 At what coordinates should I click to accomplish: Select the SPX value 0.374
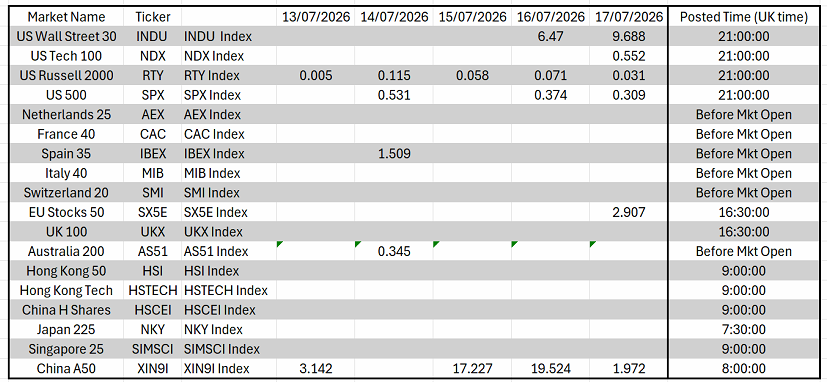point(550,95)
